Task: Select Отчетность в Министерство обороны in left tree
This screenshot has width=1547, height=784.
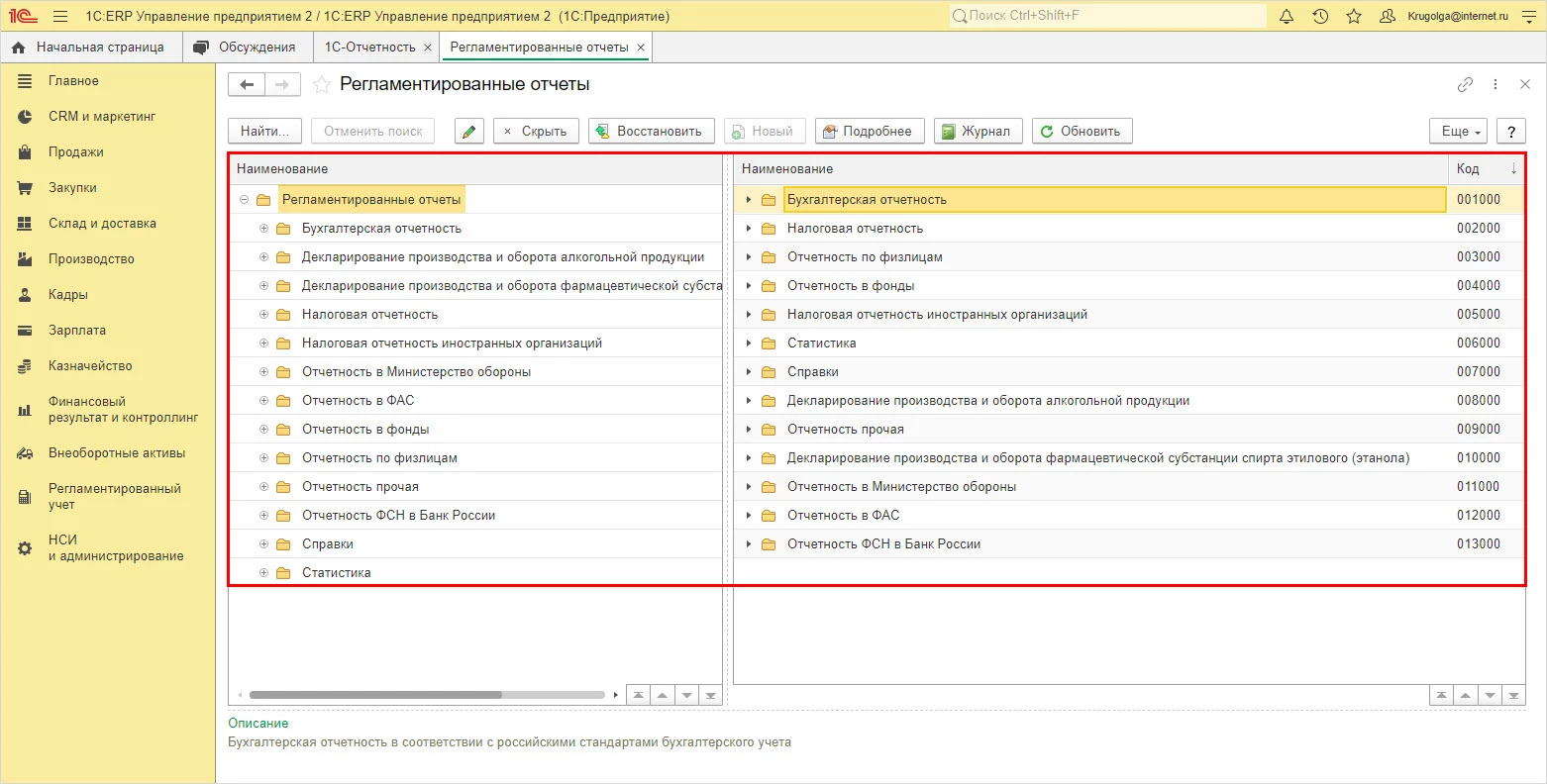Action: [416, 372]
